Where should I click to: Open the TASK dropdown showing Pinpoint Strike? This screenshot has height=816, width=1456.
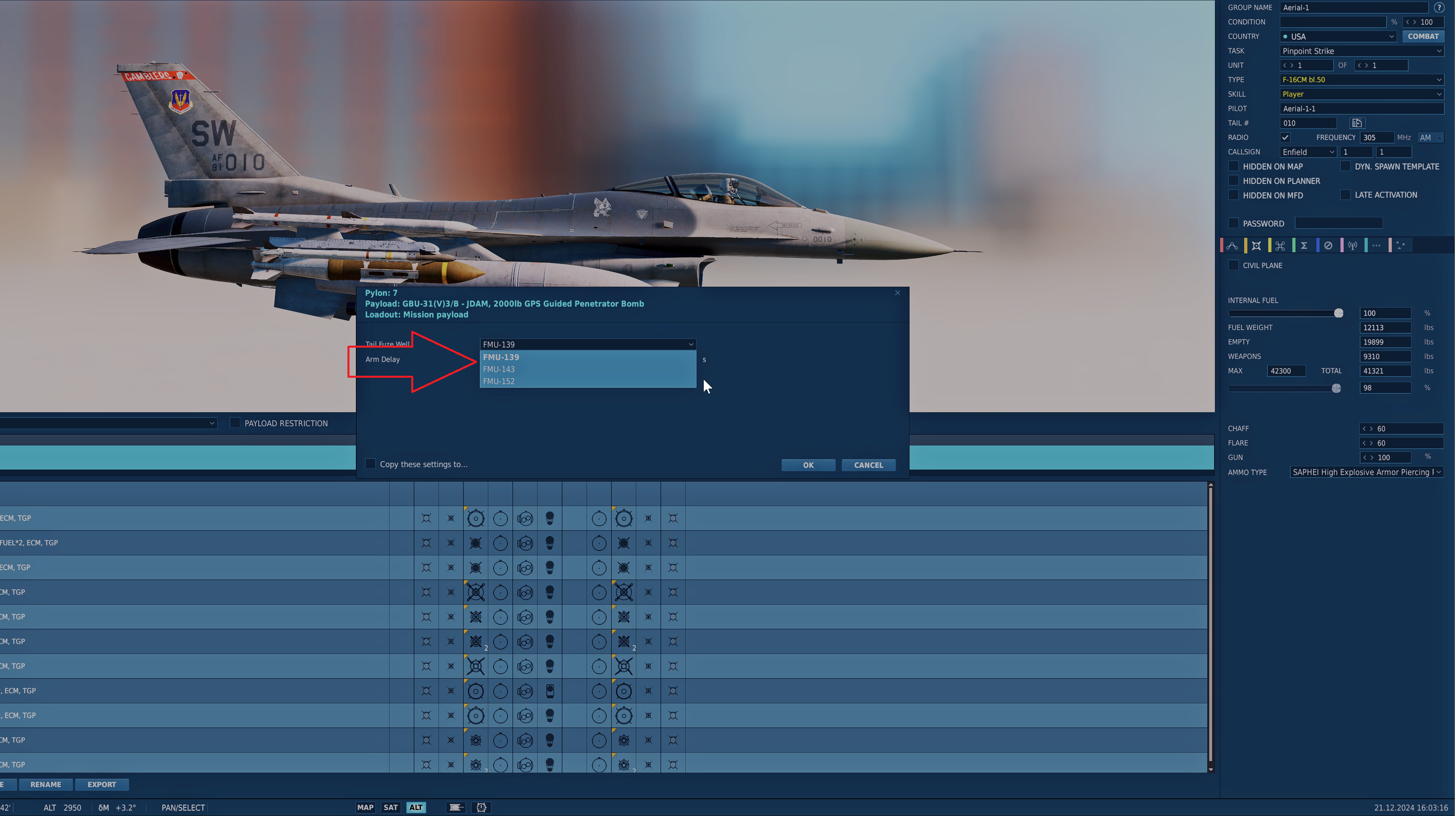point(1362,51)
